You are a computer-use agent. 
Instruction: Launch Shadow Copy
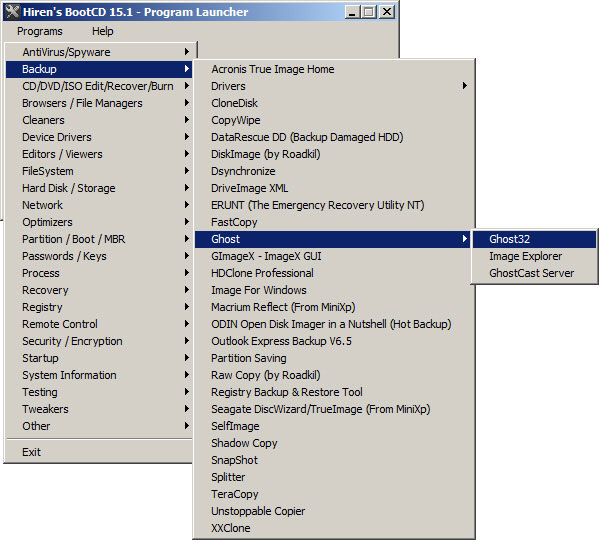[x=333, y=443]
